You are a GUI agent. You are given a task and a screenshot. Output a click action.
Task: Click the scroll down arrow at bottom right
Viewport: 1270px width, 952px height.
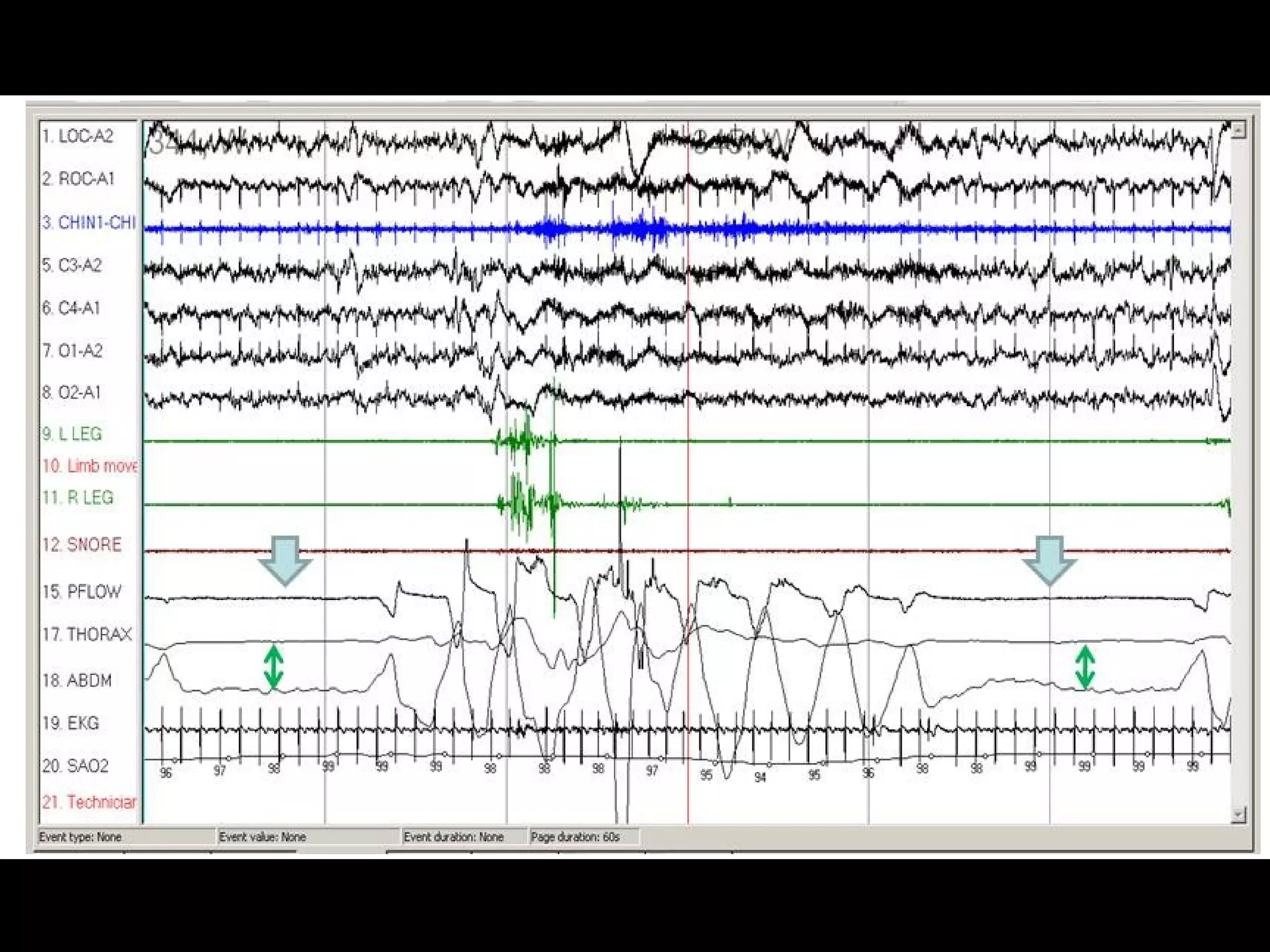pos(1238,814)
